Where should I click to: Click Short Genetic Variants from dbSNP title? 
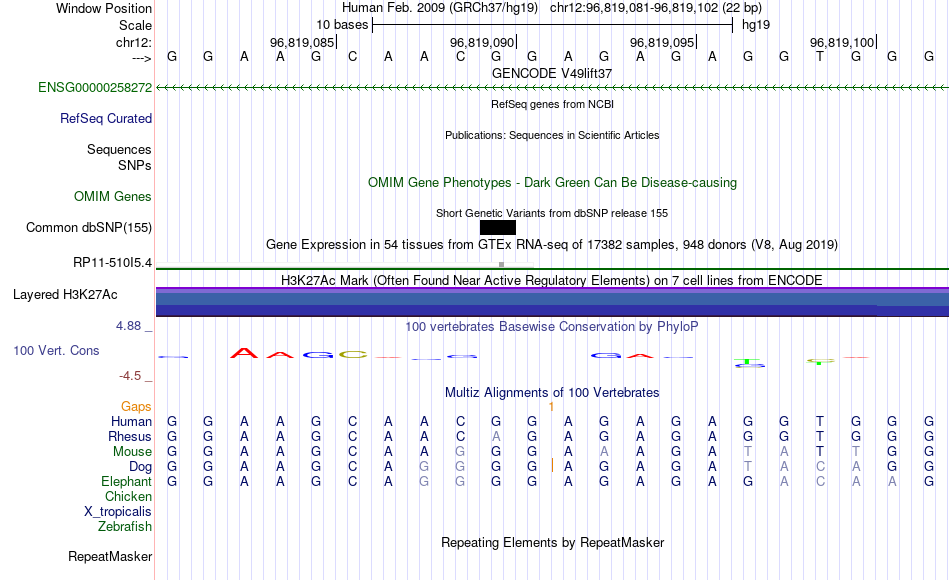coord(552,213)
